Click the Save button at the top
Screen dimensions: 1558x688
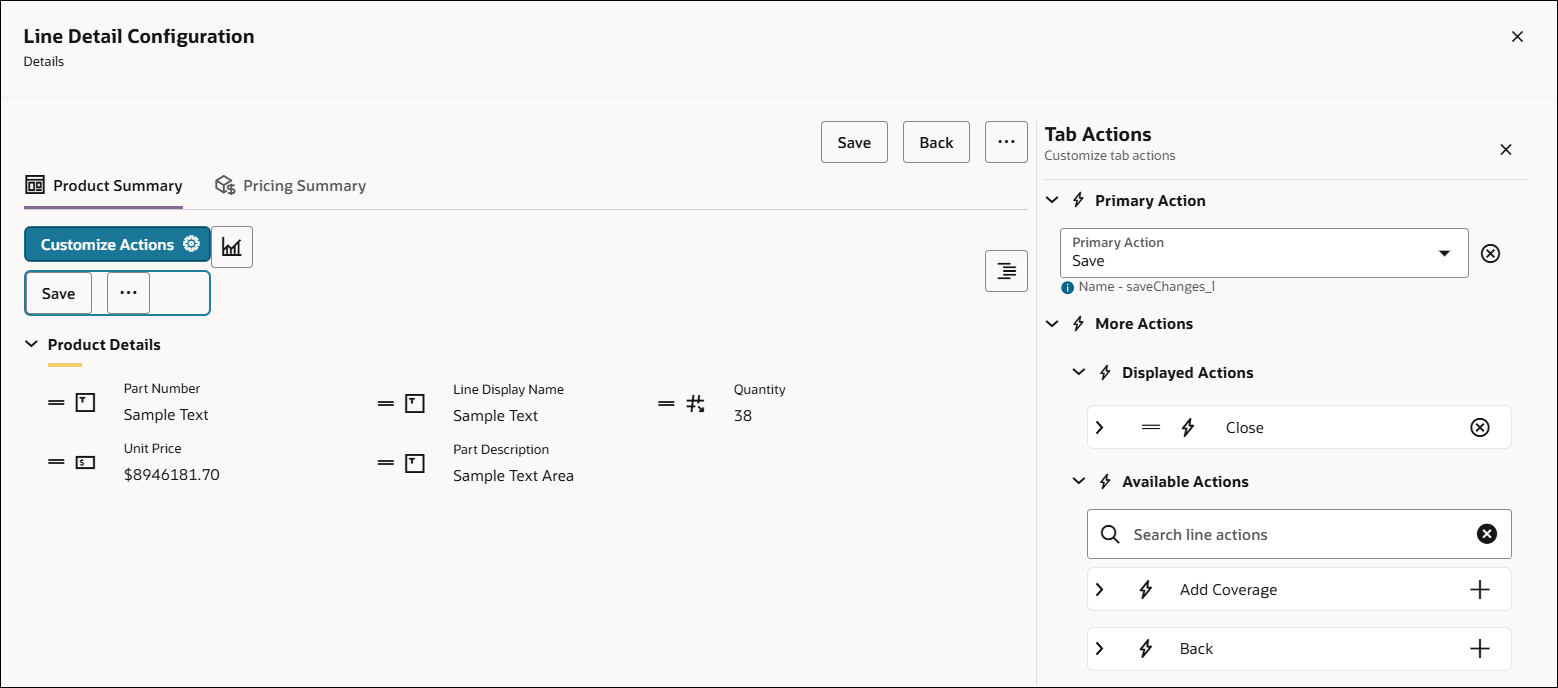point(853,141)
